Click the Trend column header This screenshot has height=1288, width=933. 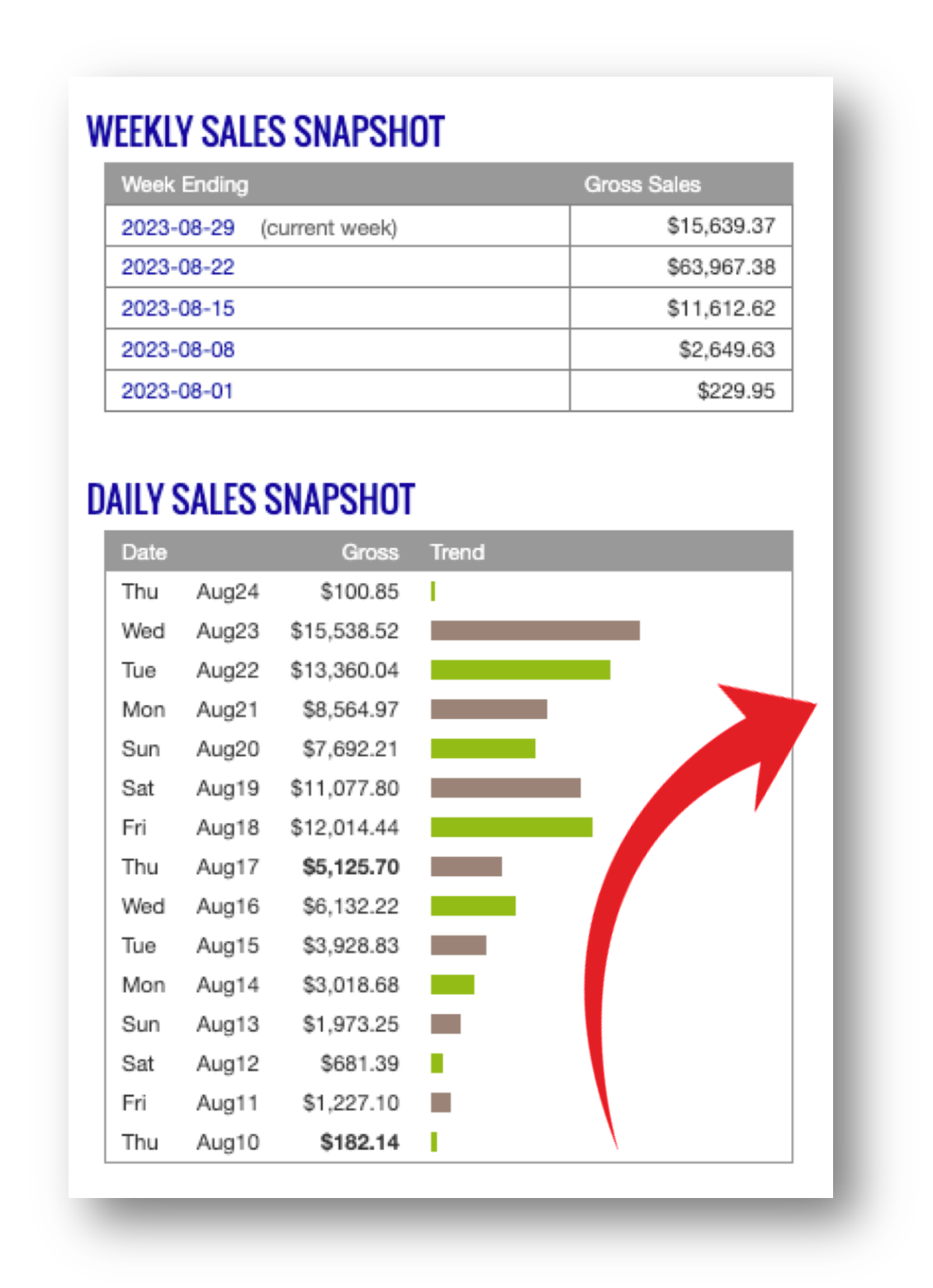pos(457,552)
